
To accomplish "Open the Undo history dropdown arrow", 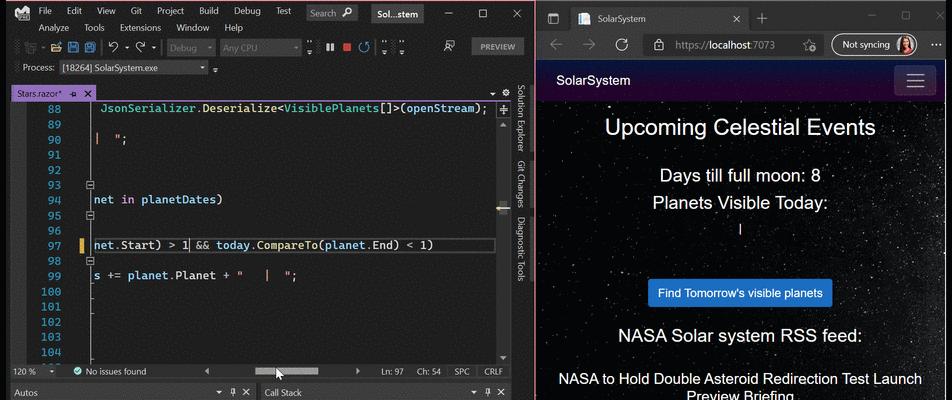I will (x=126, y=47).
